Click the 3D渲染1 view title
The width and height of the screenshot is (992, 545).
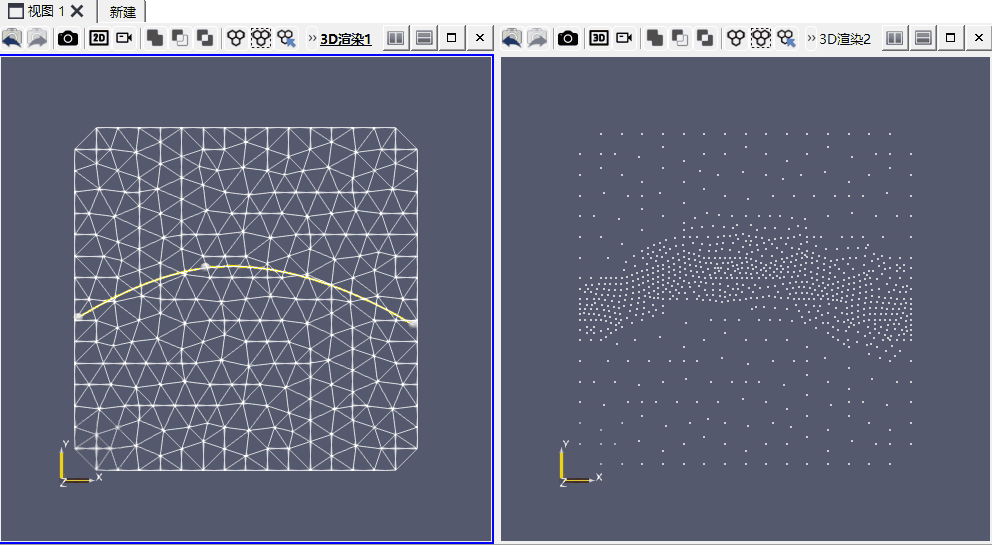[x=345, y=39]
